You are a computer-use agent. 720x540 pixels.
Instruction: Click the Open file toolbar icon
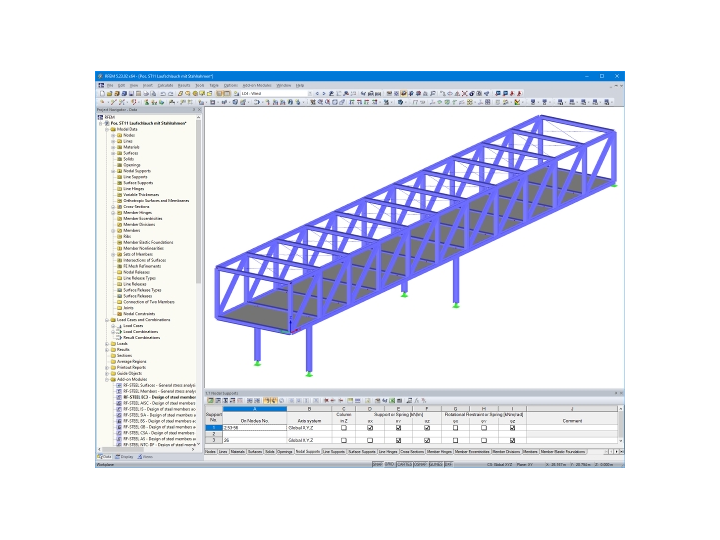point(109,94)
